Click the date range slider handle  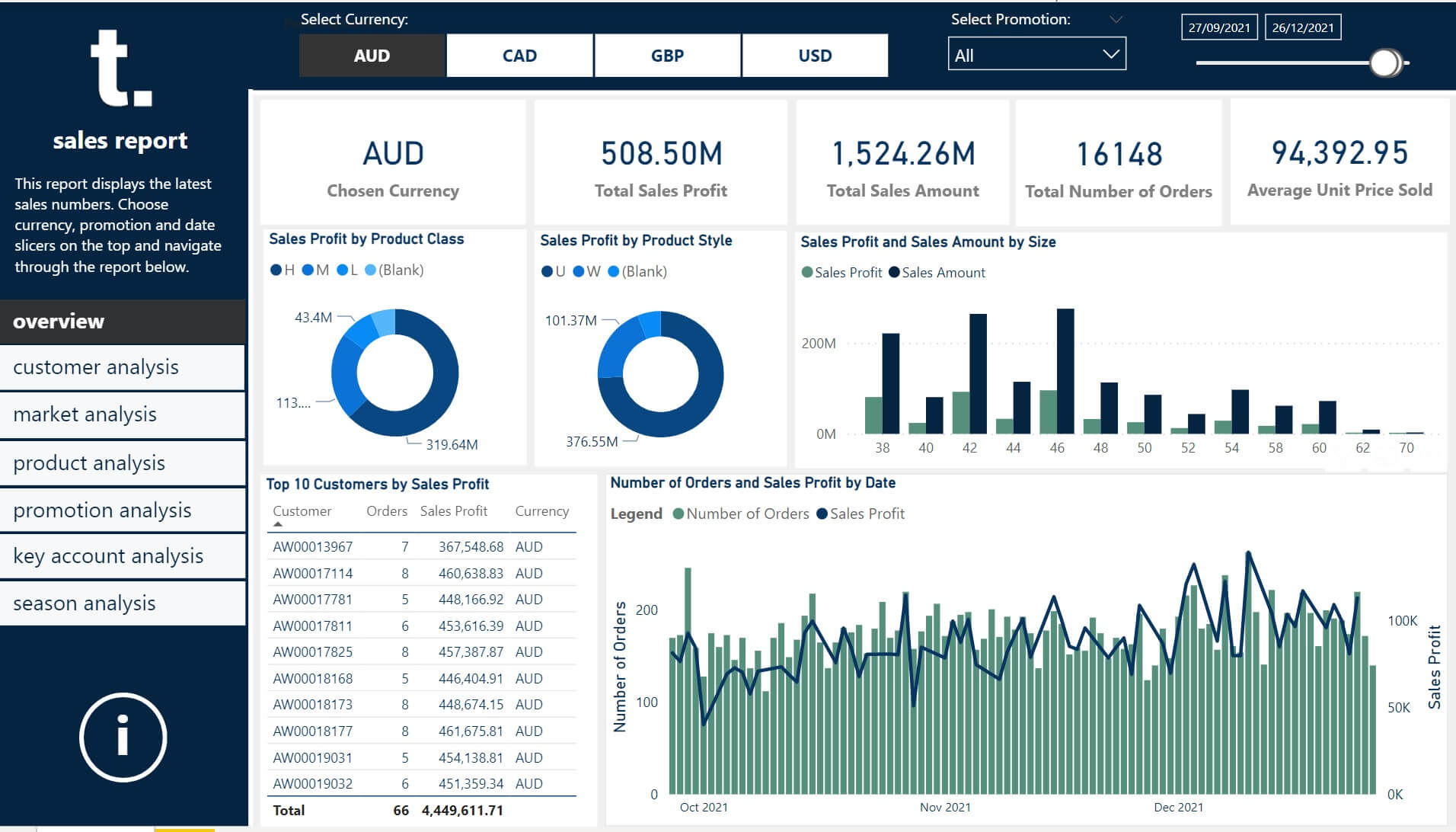coord(1385,62)
